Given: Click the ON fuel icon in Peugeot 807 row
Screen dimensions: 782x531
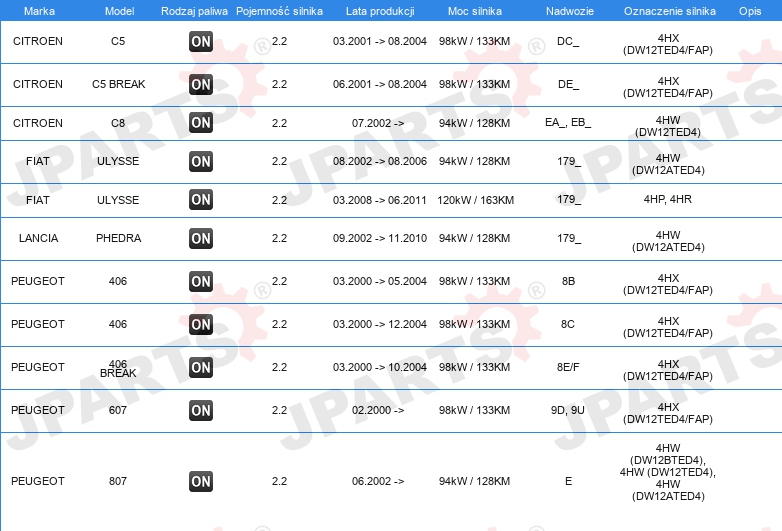Looking at the screenshot, I should (201, 481).
